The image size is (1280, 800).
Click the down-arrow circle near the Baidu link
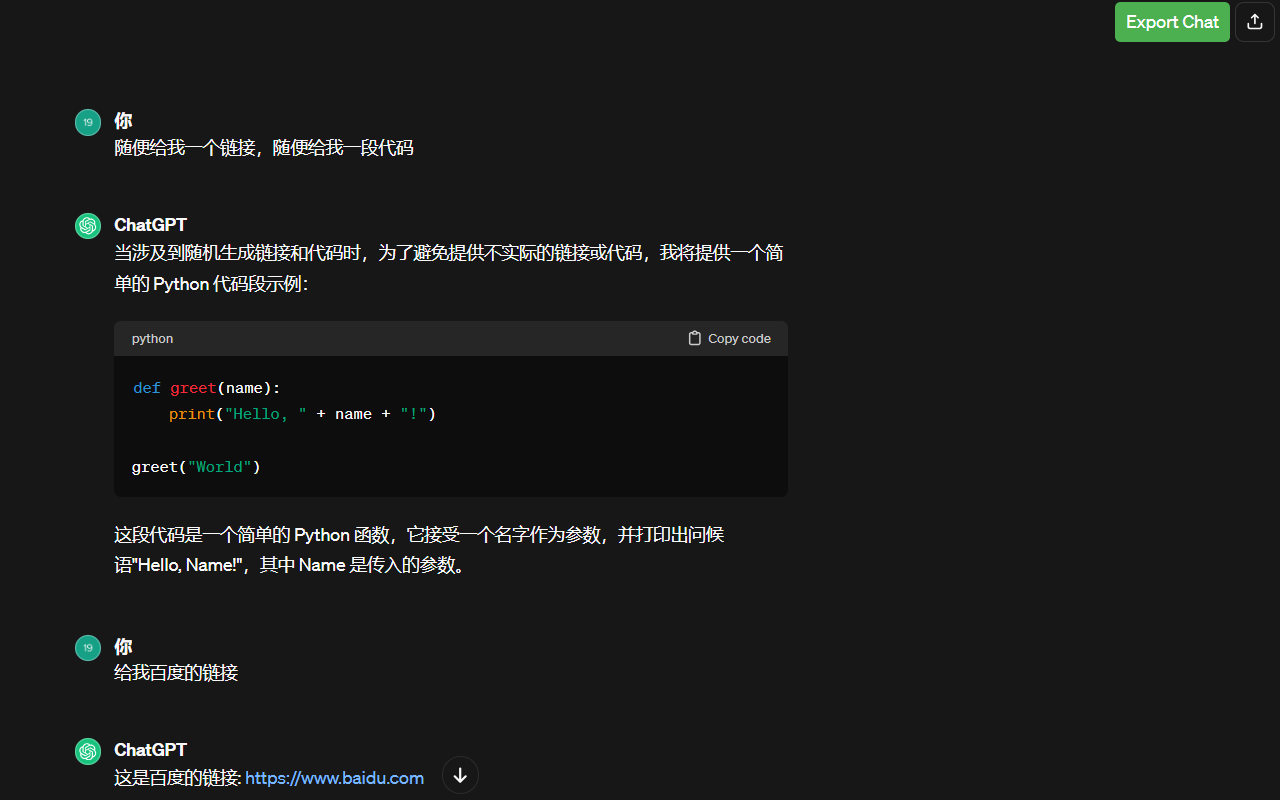click(459, 775)
